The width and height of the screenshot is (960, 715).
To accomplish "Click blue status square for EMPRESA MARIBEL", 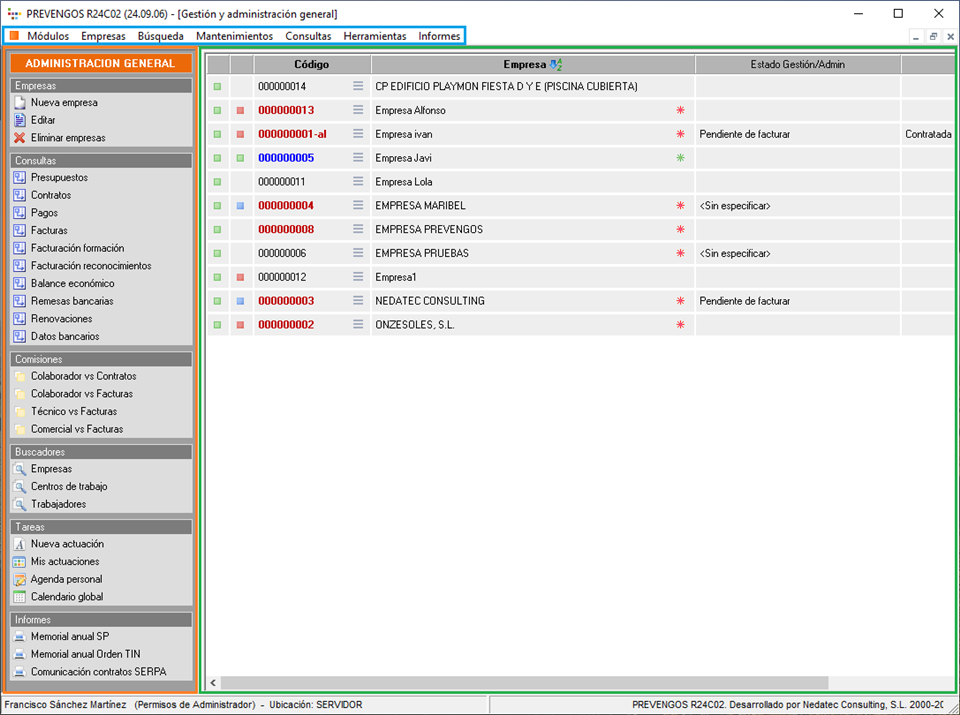I will pos(241,206).
